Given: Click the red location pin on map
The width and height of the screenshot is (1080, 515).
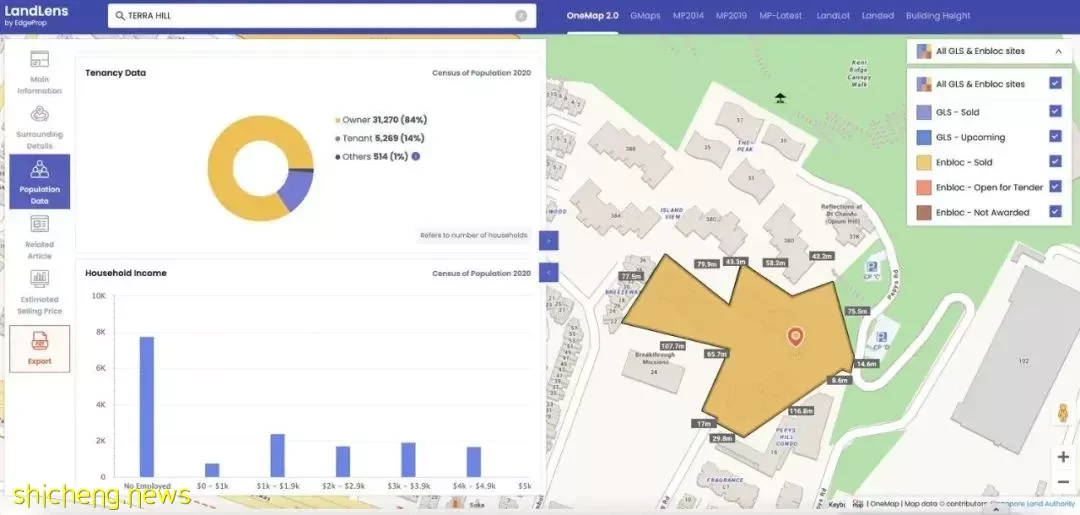Looking at the screenshot, I should [796, 337].
